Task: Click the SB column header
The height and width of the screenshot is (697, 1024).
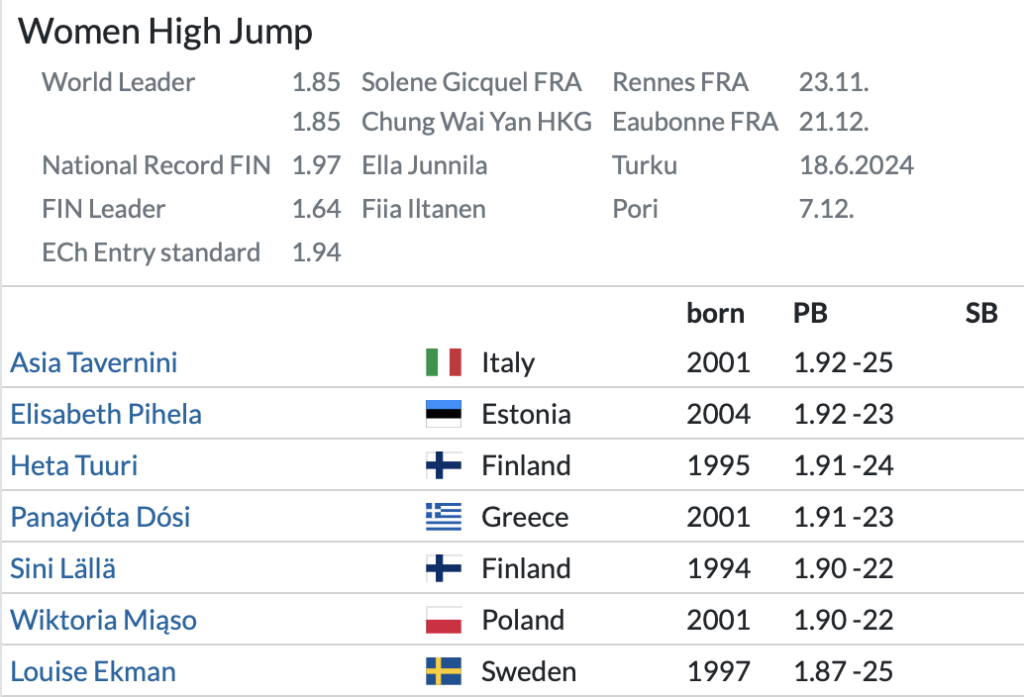Action: click(981, 313)
